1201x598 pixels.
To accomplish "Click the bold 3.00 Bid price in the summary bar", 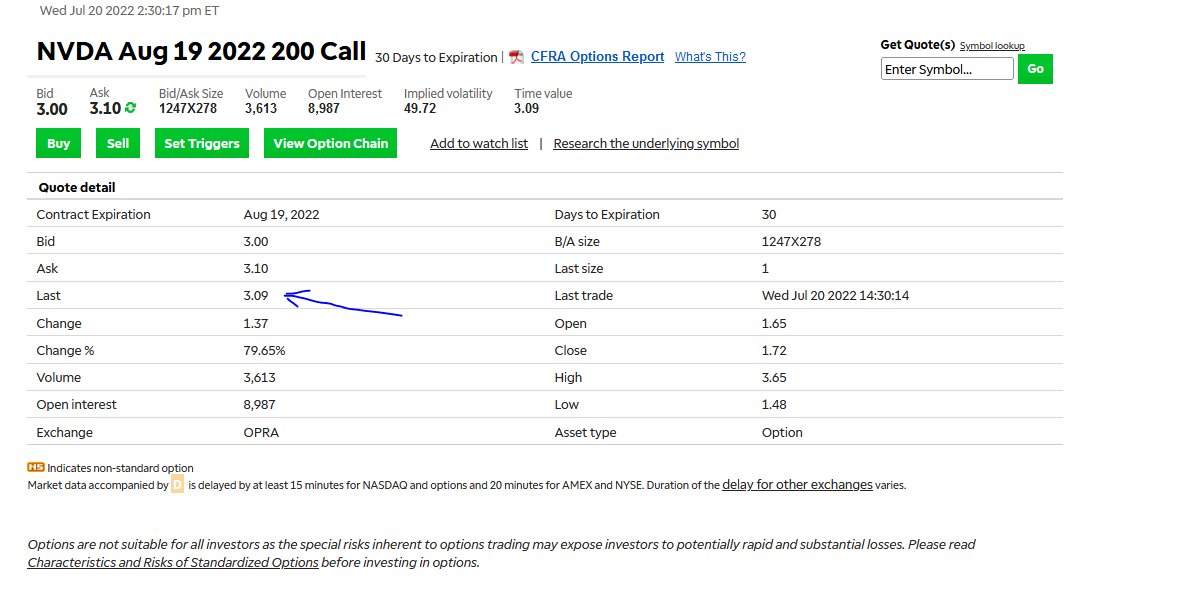I will (52, 109).
